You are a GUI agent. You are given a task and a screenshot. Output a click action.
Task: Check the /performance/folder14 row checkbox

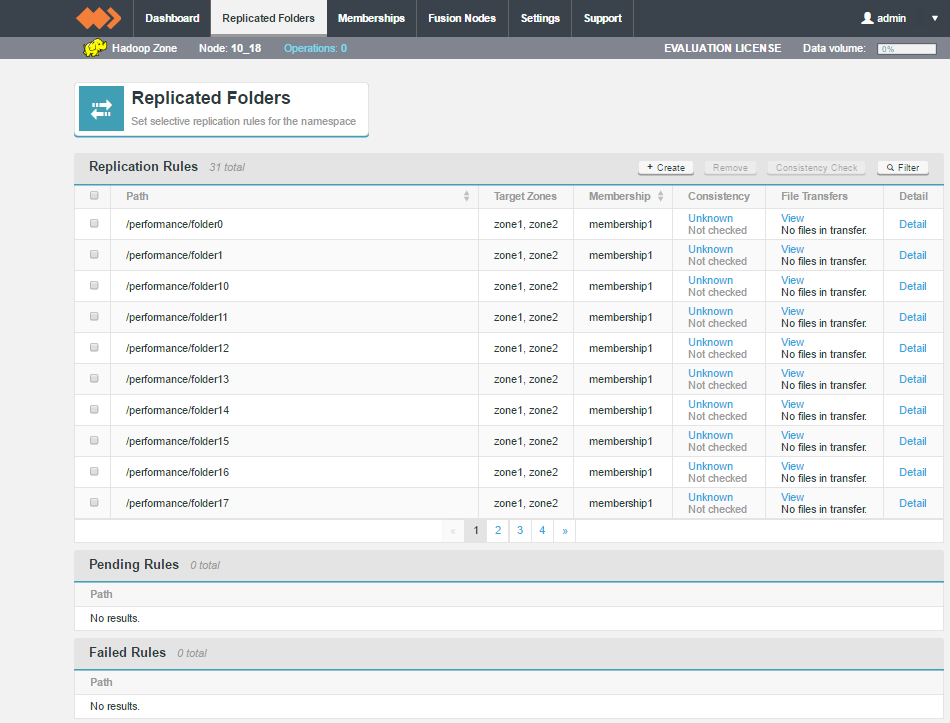coord(94,409)
